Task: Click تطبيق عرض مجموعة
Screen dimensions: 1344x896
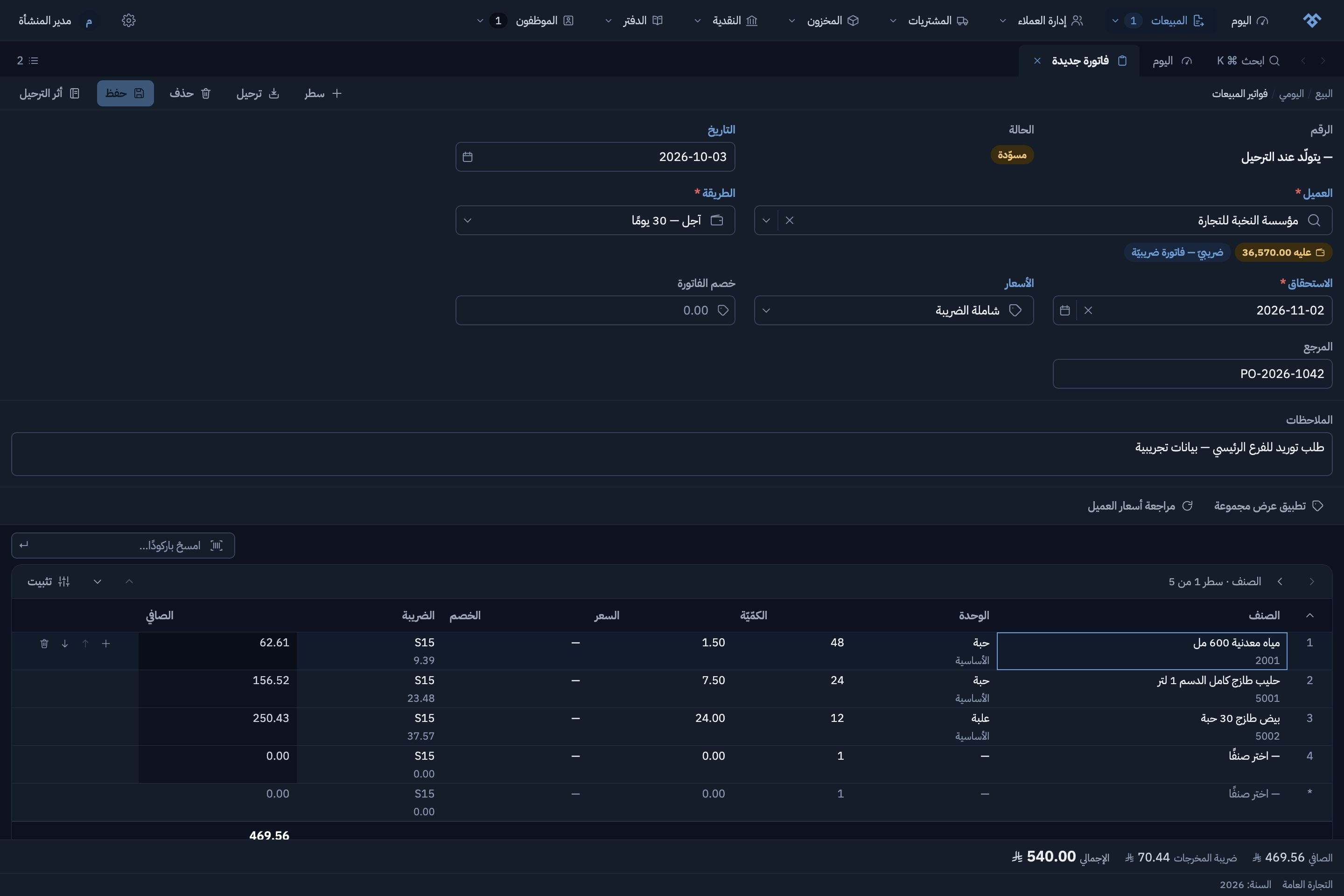Action: [x=1268, y=506]
